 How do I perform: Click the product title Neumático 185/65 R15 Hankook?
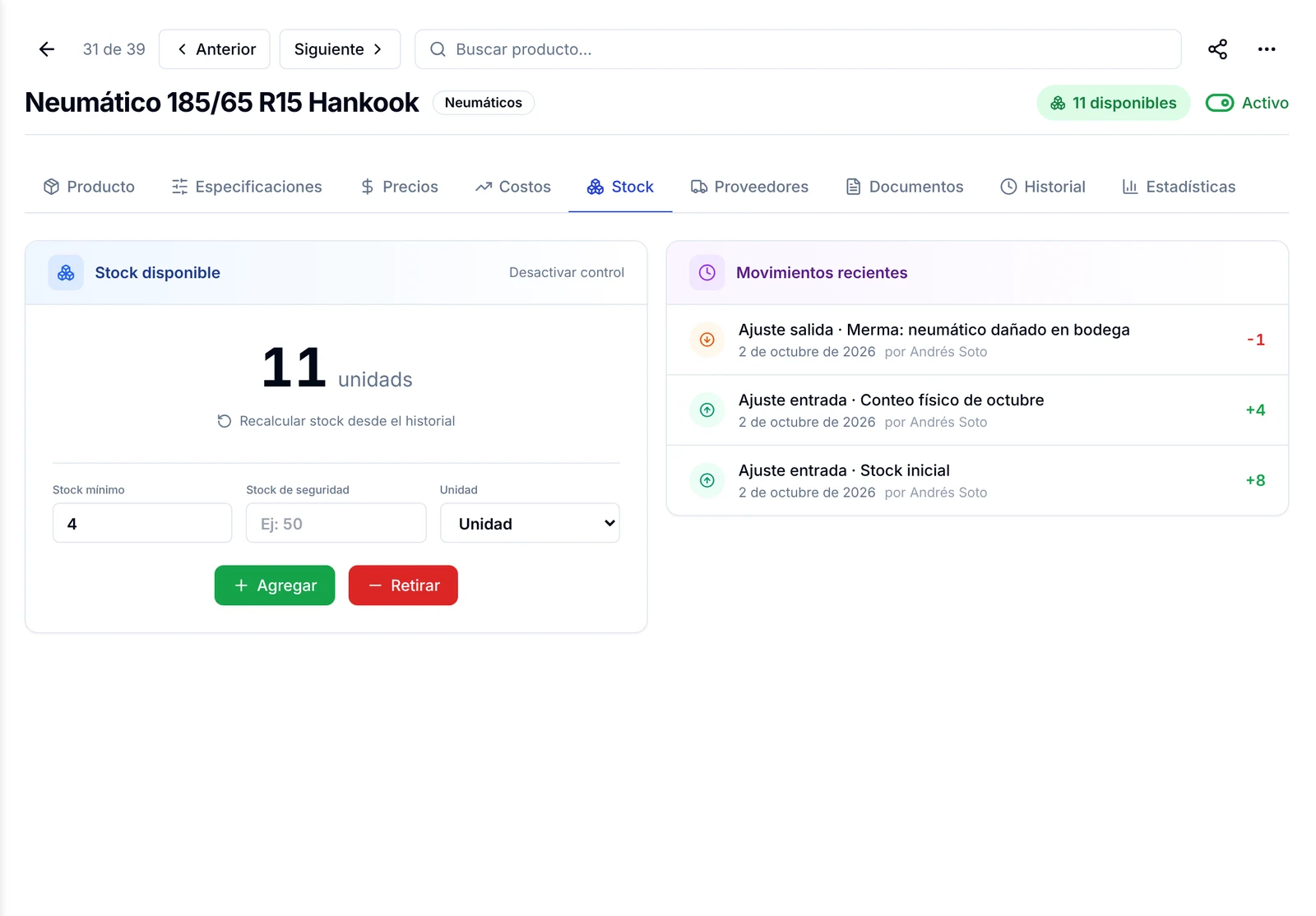tap(222, 103)
